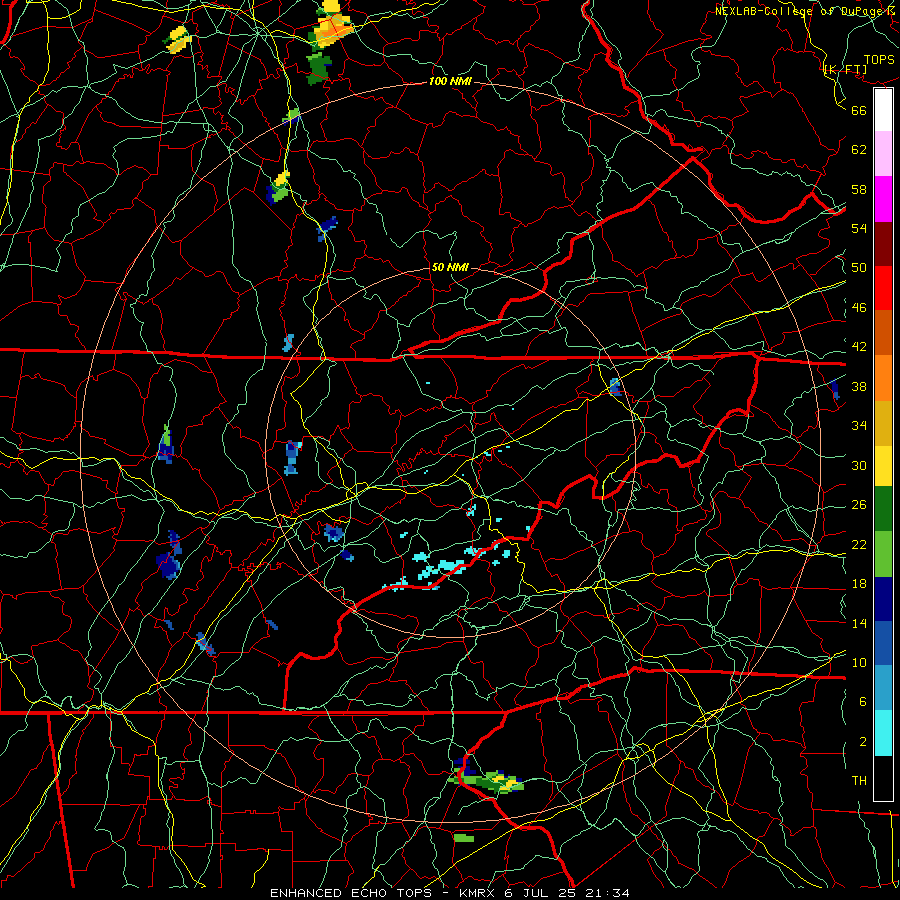Click the "66" legend value
The image size is (900, 900).
point(859,110)
